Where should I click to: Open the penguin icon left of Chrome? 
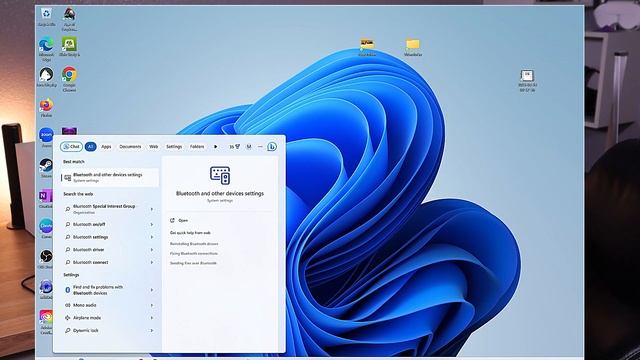coord(46,77)
